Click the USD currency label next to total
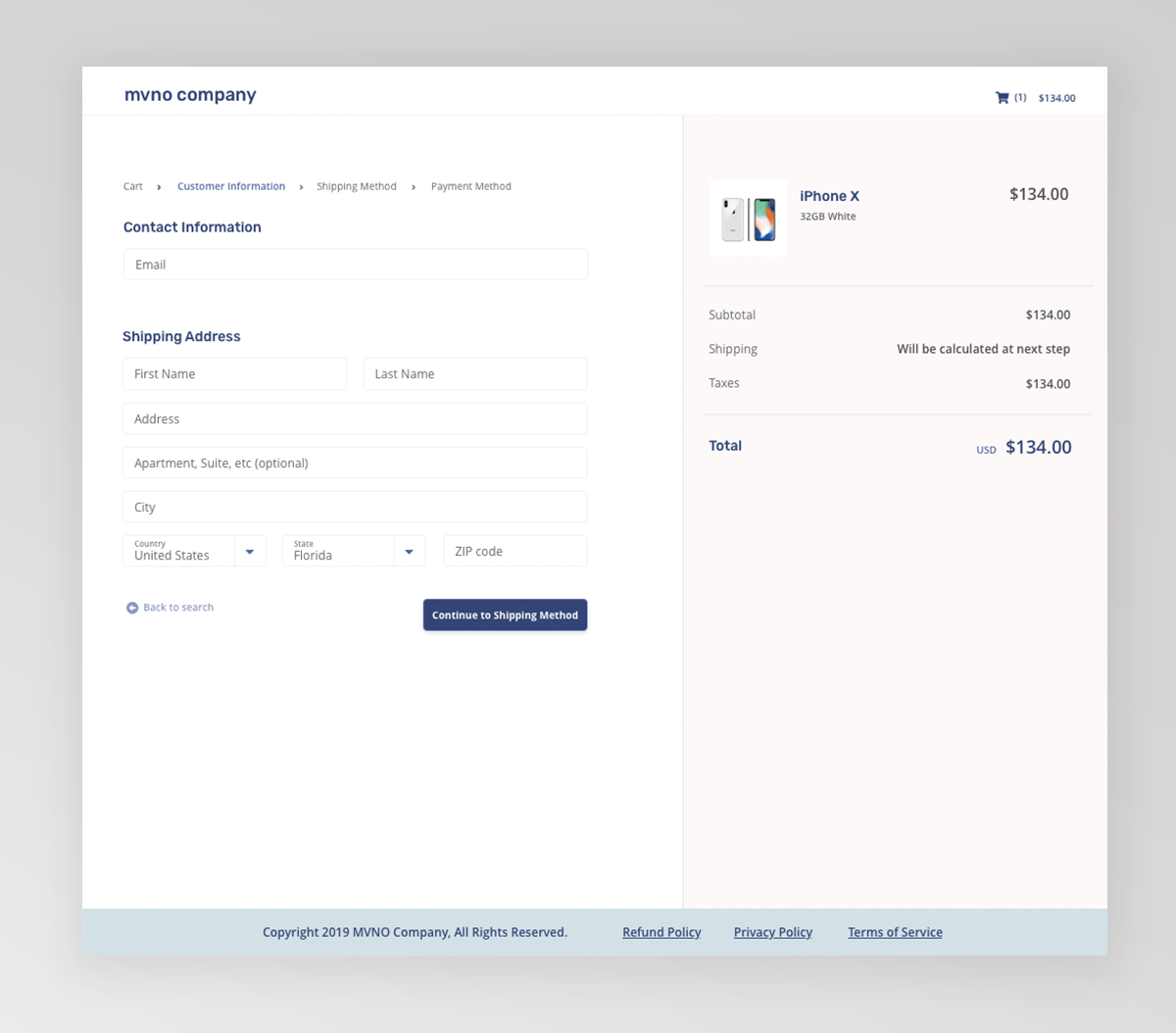 point(986,449)
